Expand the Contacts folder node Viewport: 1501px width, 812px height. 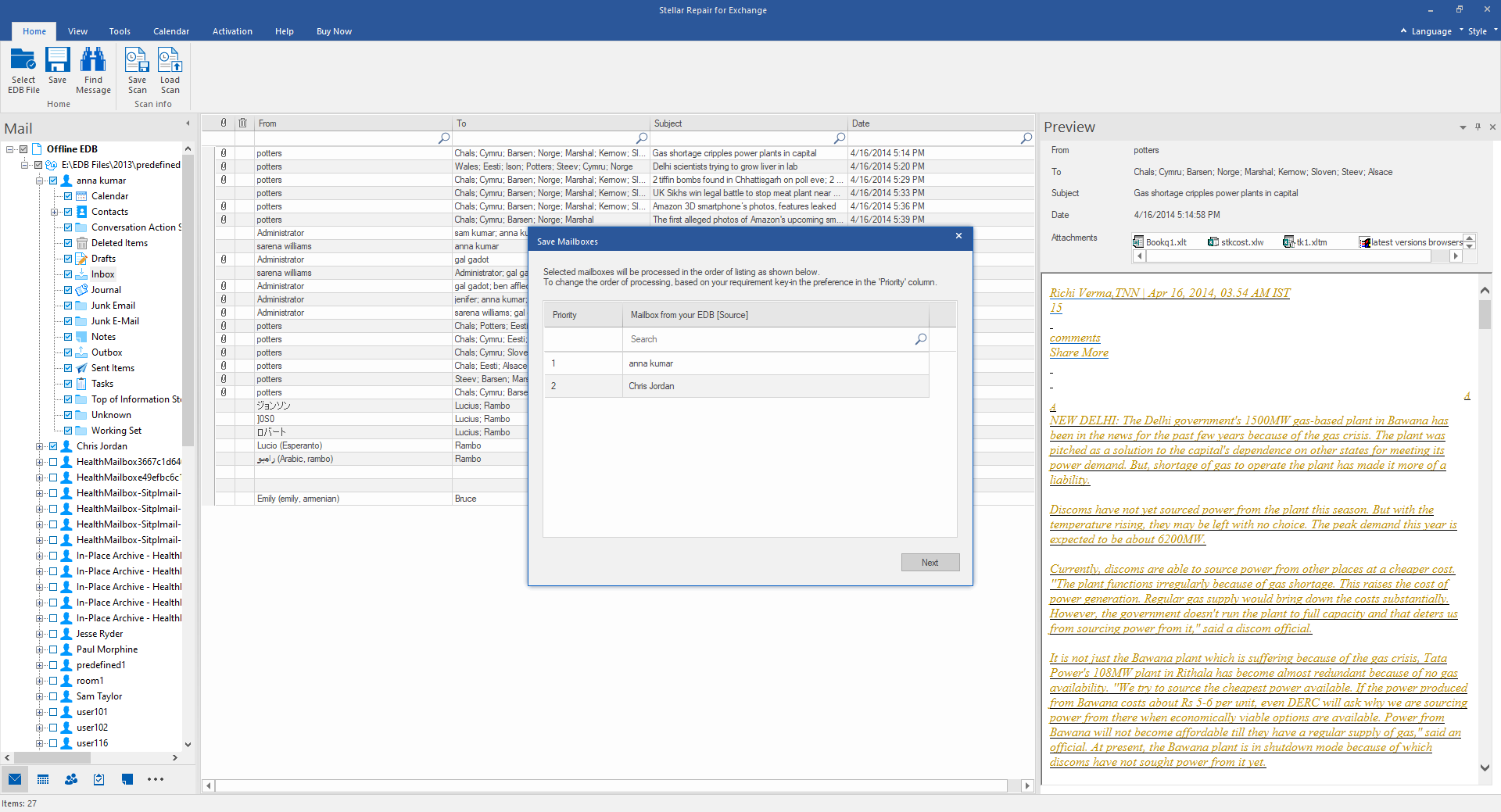(x=55, y=212)
